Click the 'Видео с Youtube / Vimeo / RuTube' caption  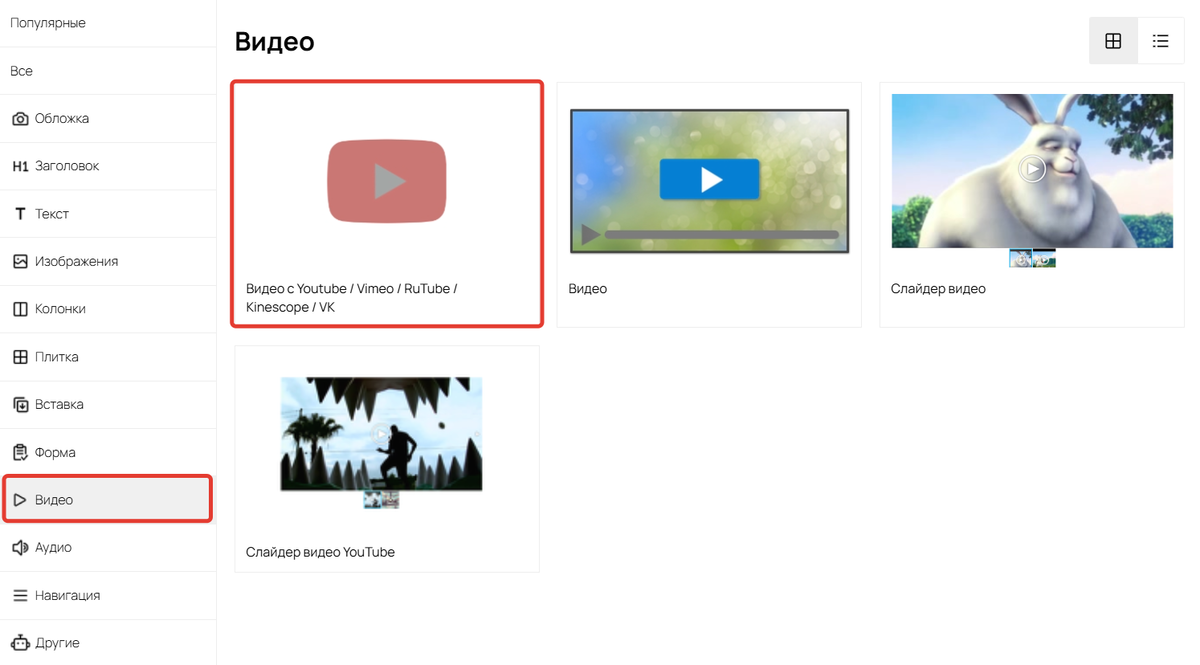coord(352,298)
